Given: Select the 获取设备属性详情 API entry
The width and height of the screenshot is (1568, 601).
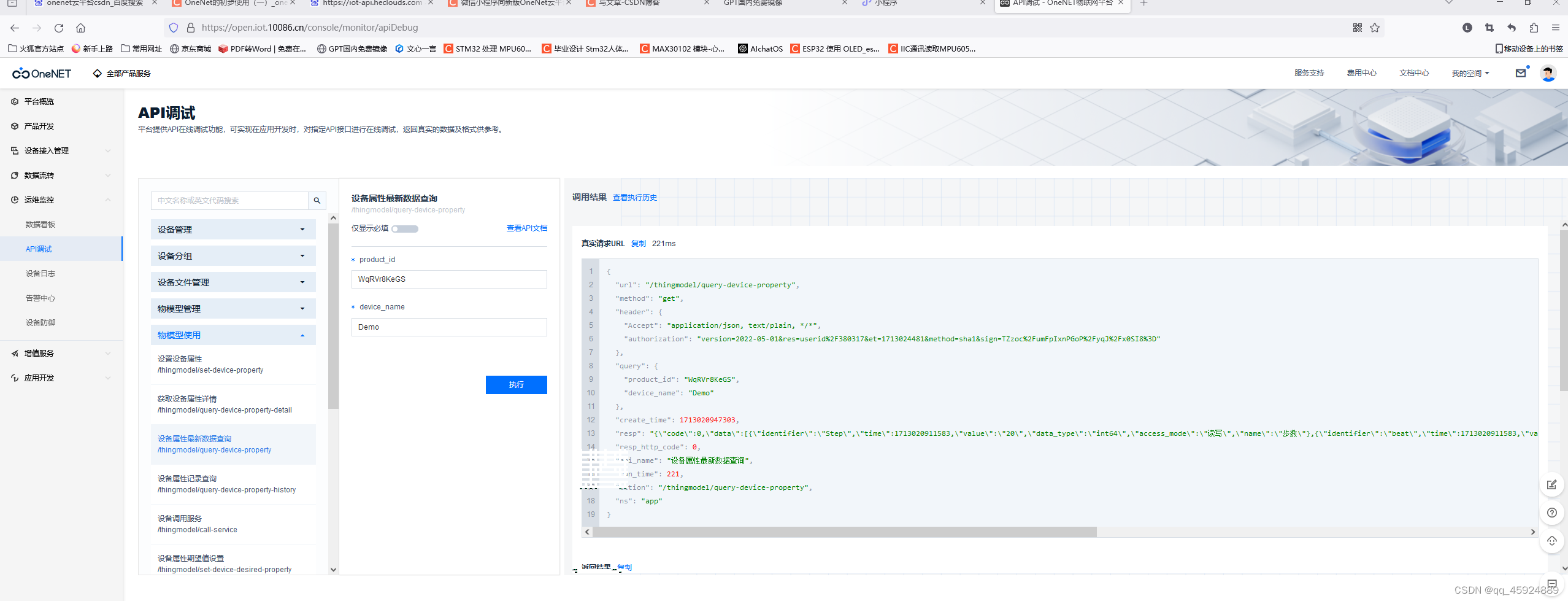Looking at the screenshot, I should 233,405.
